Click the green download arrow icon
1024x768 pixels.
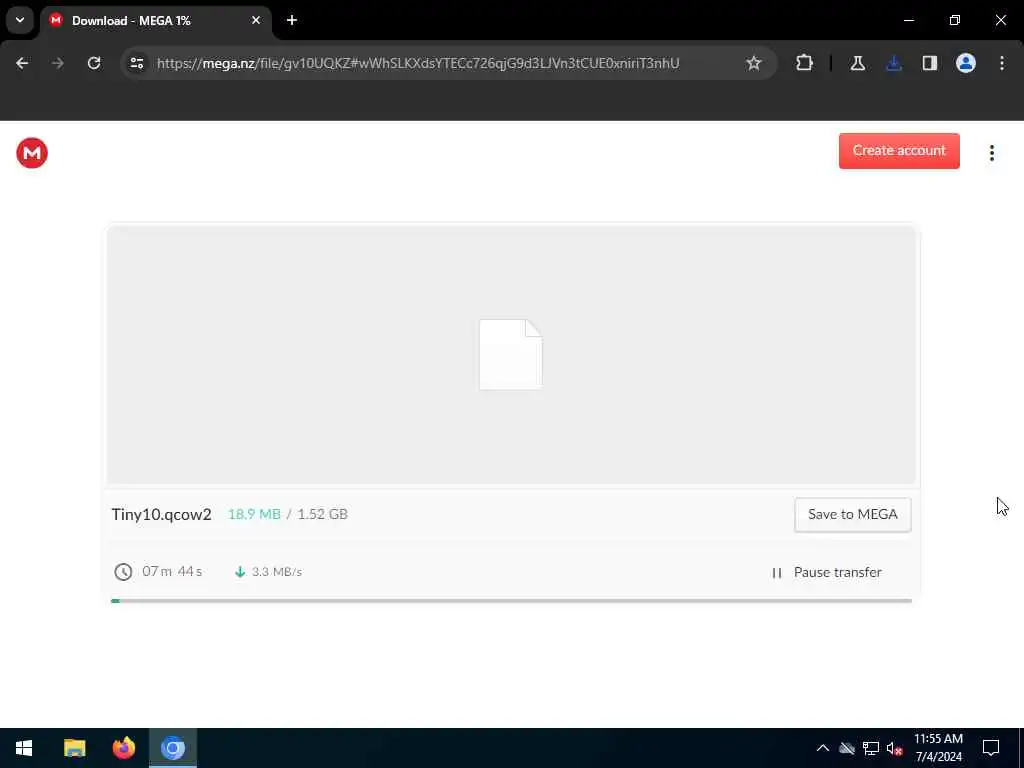(x=240, y=572)
